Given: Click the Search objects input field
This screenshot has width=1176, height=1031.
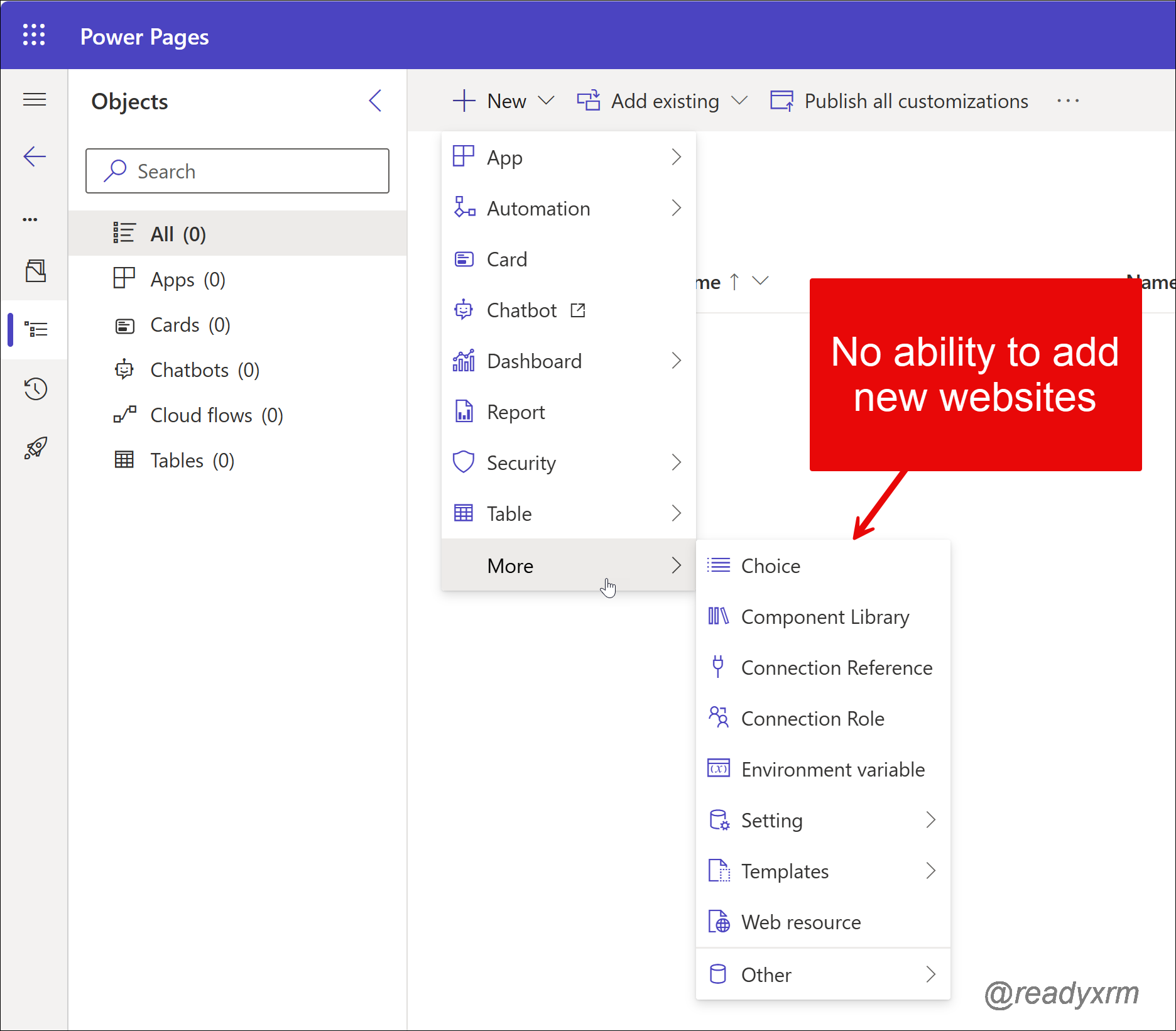Looking at the screenshot, I should coord(251,171).
